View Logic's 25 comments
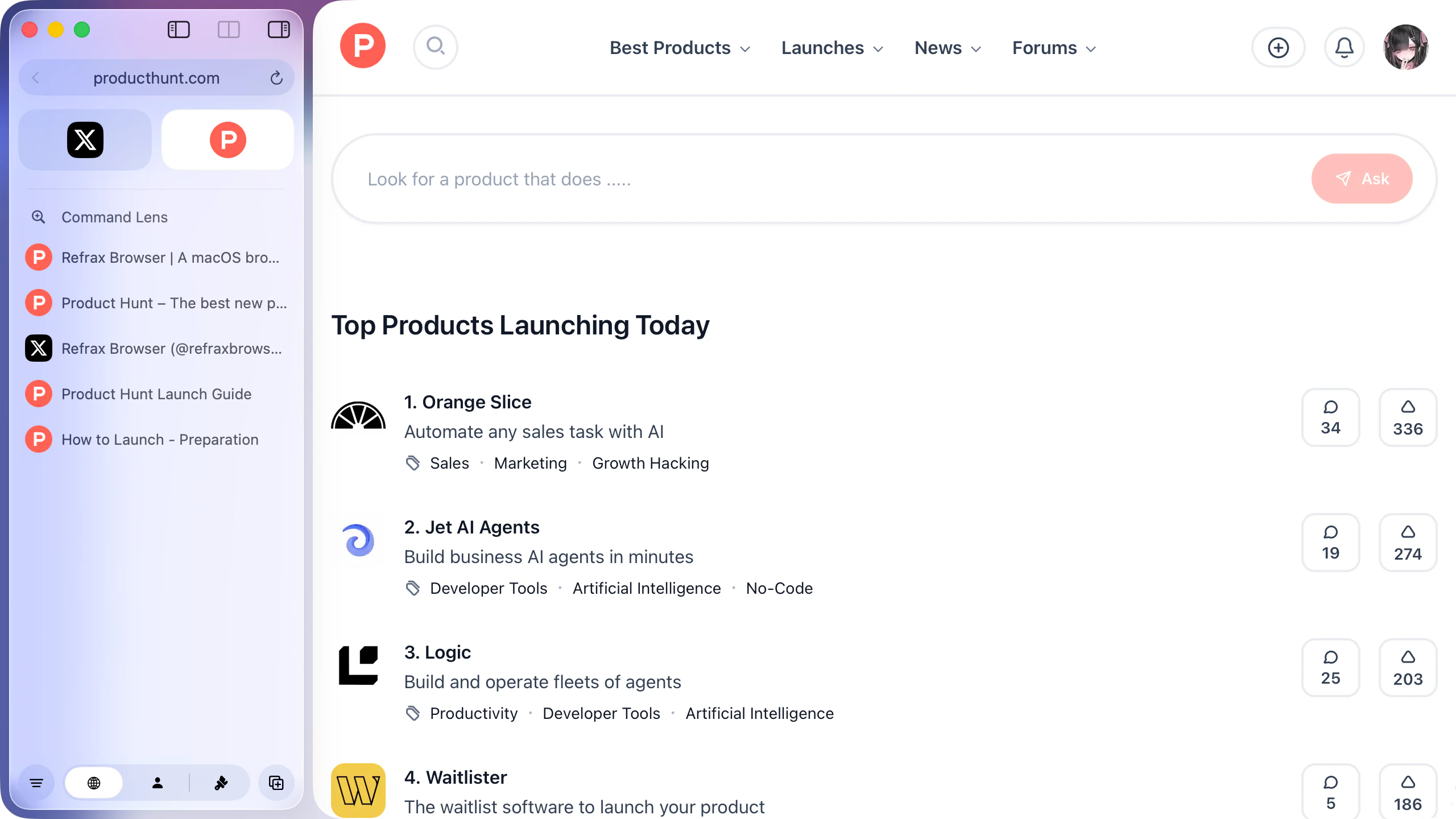This screenshot has width=1456, height=819. click(x=1331, y=668)
